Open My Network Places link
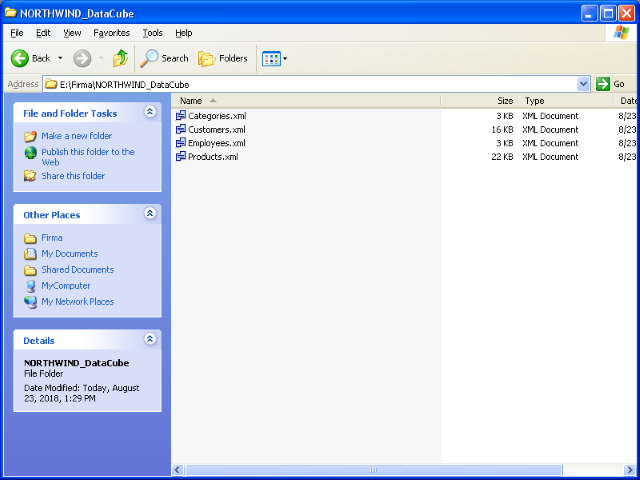 coord(78,302)
